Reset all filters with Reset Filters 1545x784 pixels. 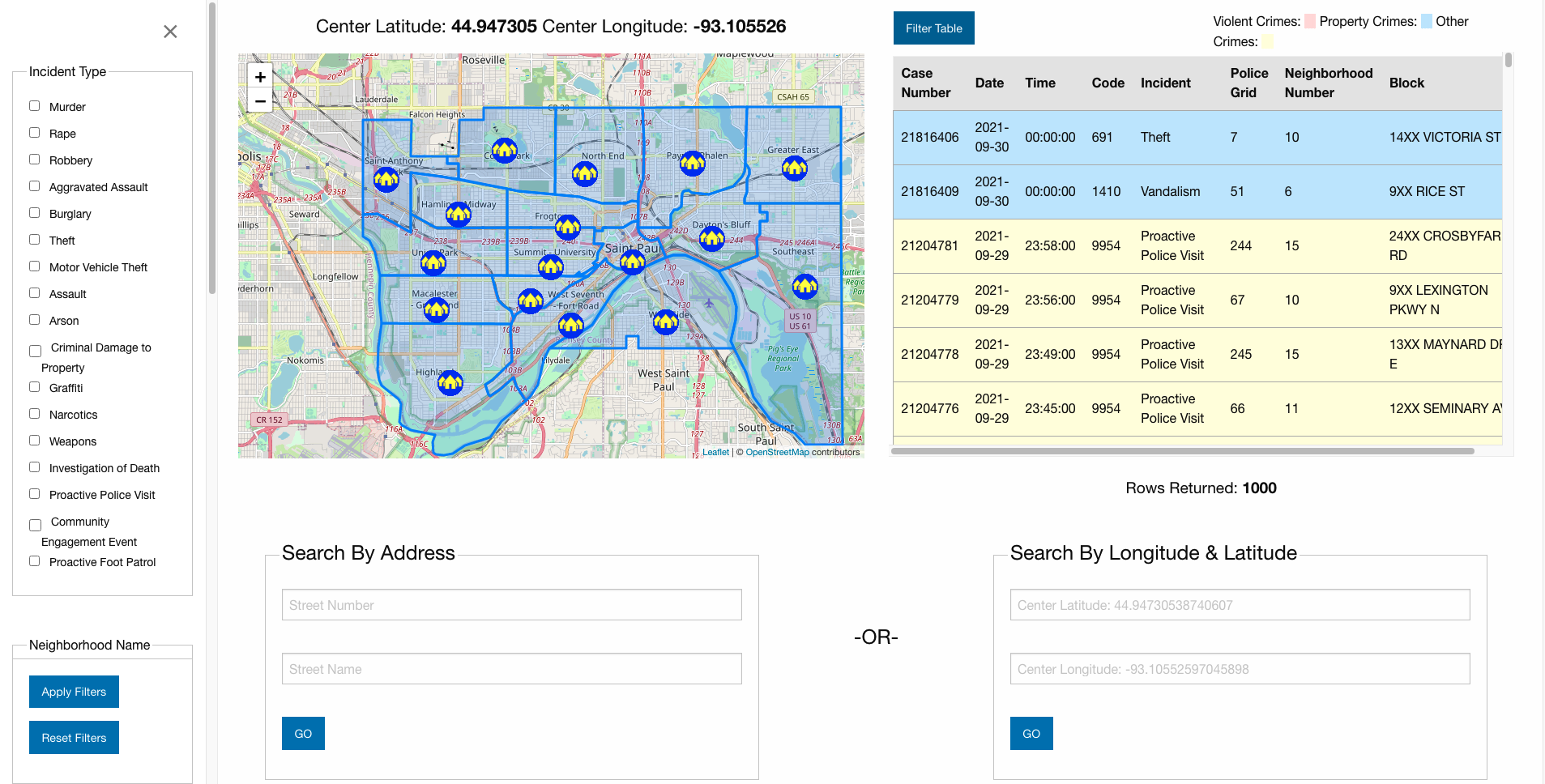point(74,738)
